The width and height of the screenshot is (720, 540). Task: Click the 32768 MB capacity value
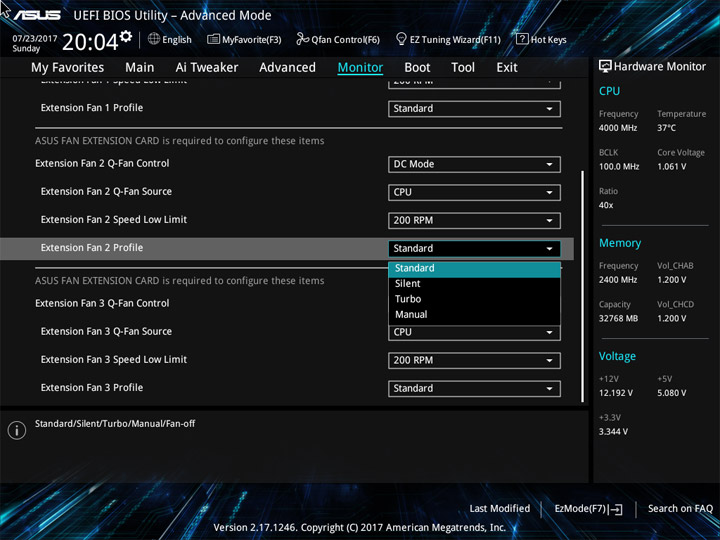click(x=618, y=318)
